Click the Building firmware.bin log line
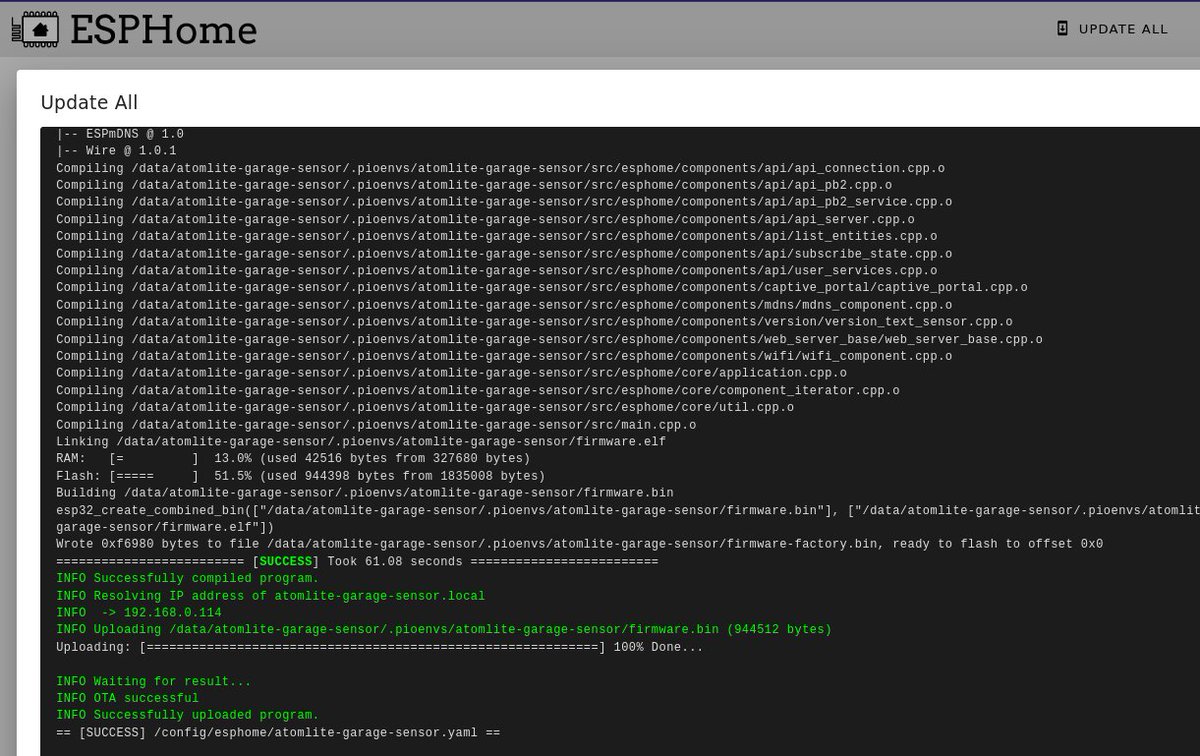Image resolution: width=1200 pixels, height=756 pixels. 365,493
